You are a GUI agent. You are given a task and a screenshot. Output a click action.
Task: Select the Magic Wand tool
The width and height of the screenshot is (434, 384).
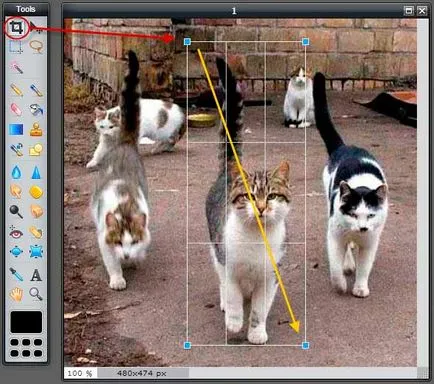coord(16,68)
